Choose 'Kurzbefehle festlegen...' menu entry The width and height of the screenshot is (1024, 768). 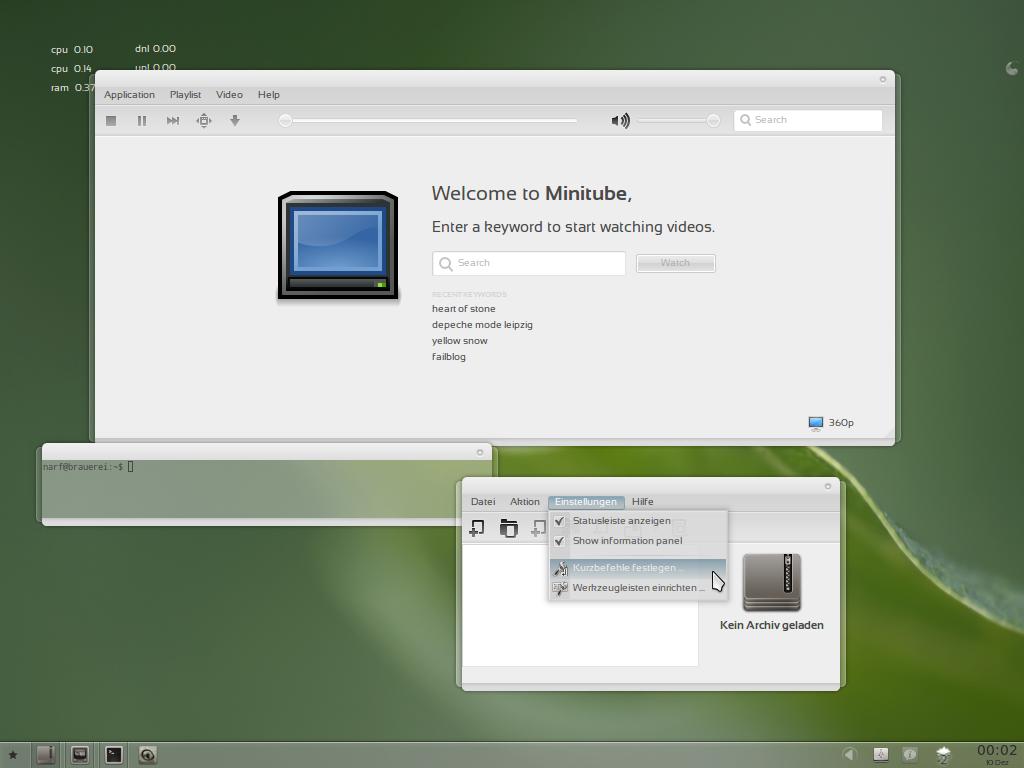(x=637, y=568)
